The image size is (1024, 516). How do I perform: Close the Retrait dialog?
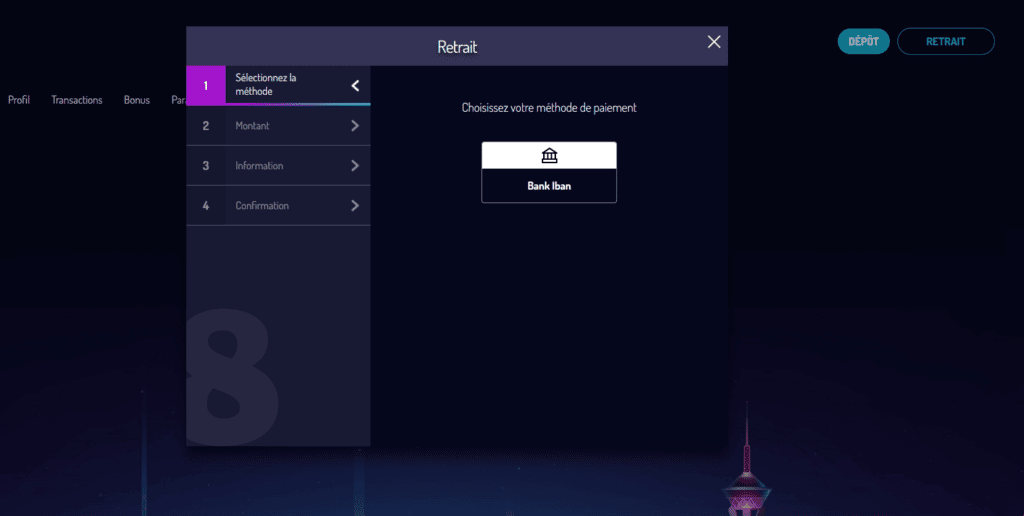click(x=714, y=42)
